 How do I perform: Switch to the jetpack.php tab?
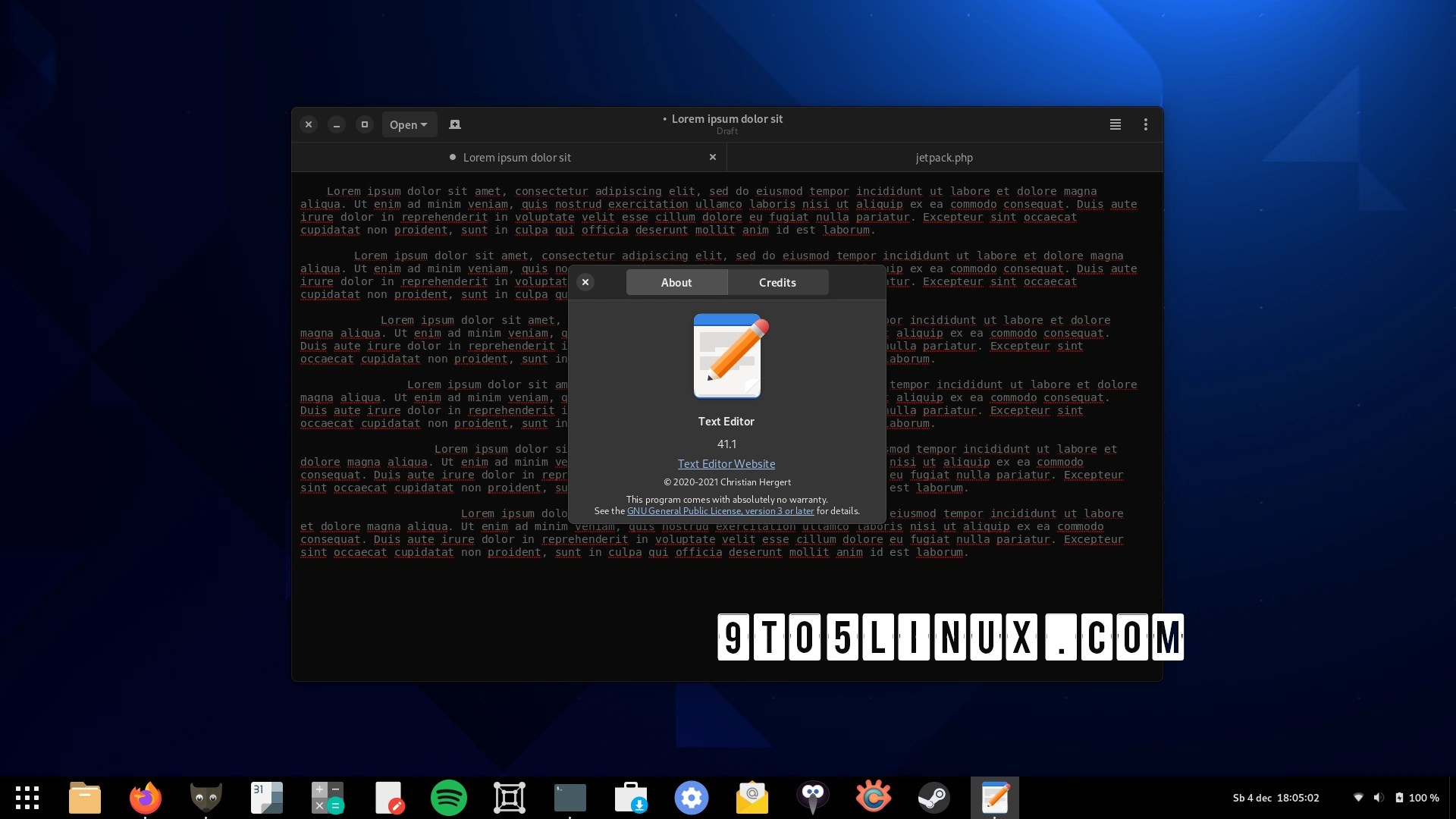(x=943, y=158)
